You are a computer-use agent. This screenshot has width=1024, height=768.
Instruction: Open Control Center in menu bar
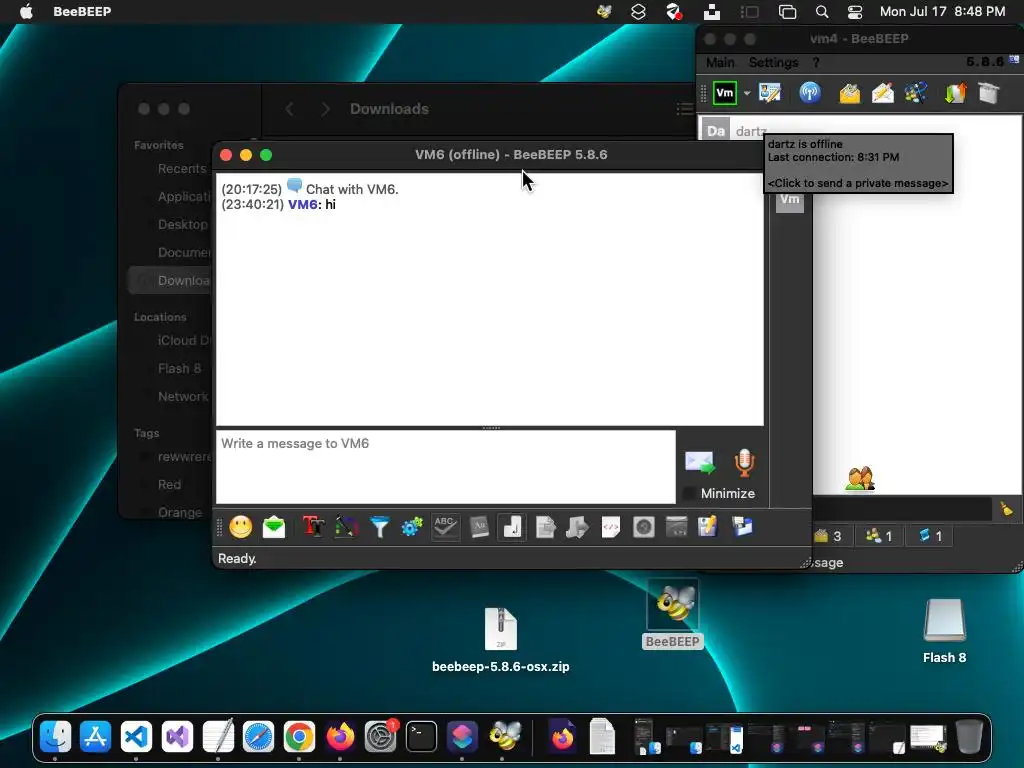855,12
